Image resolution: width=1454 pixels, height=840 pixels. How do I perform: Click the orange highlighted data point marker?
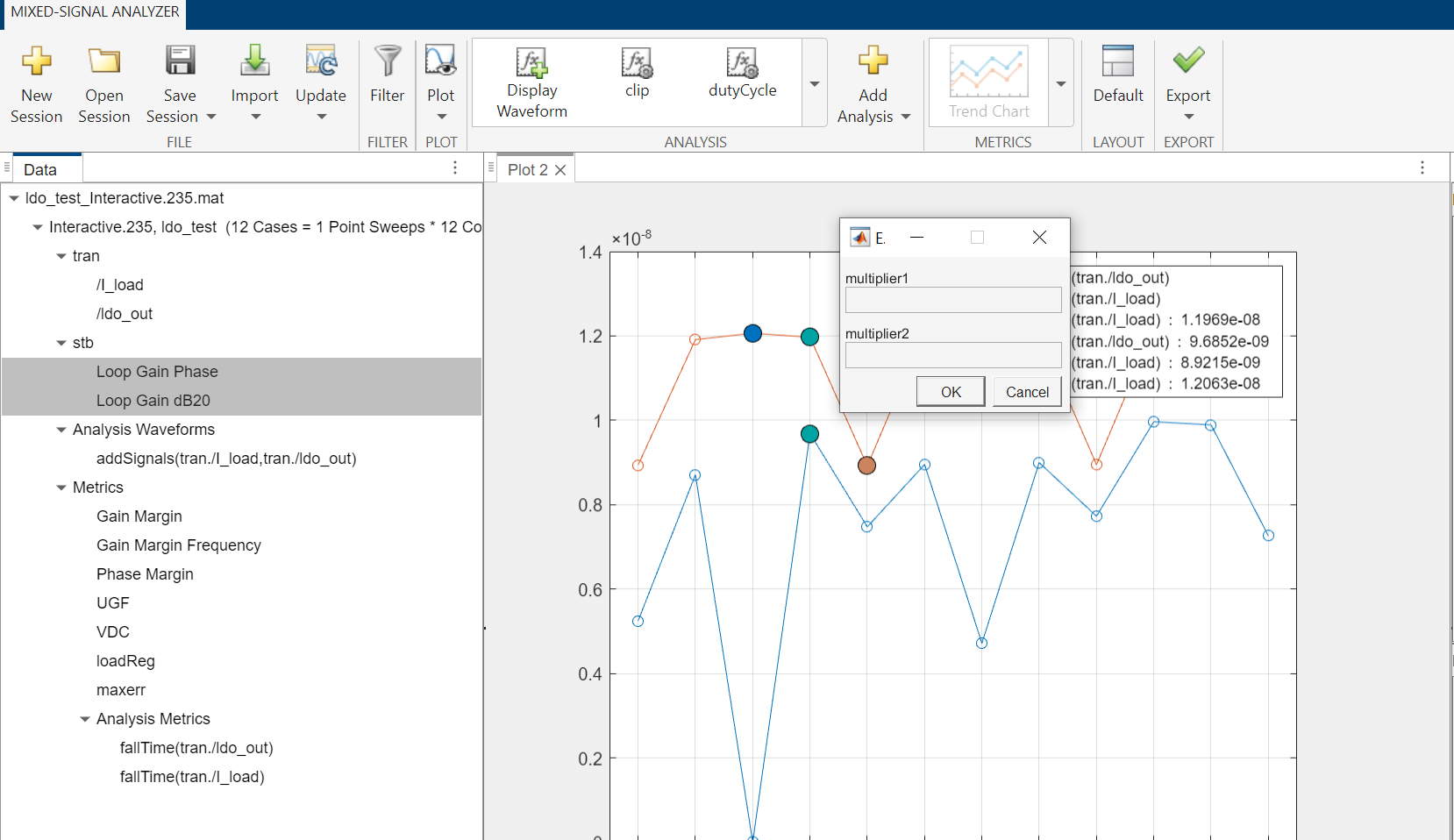coord(866,466)
